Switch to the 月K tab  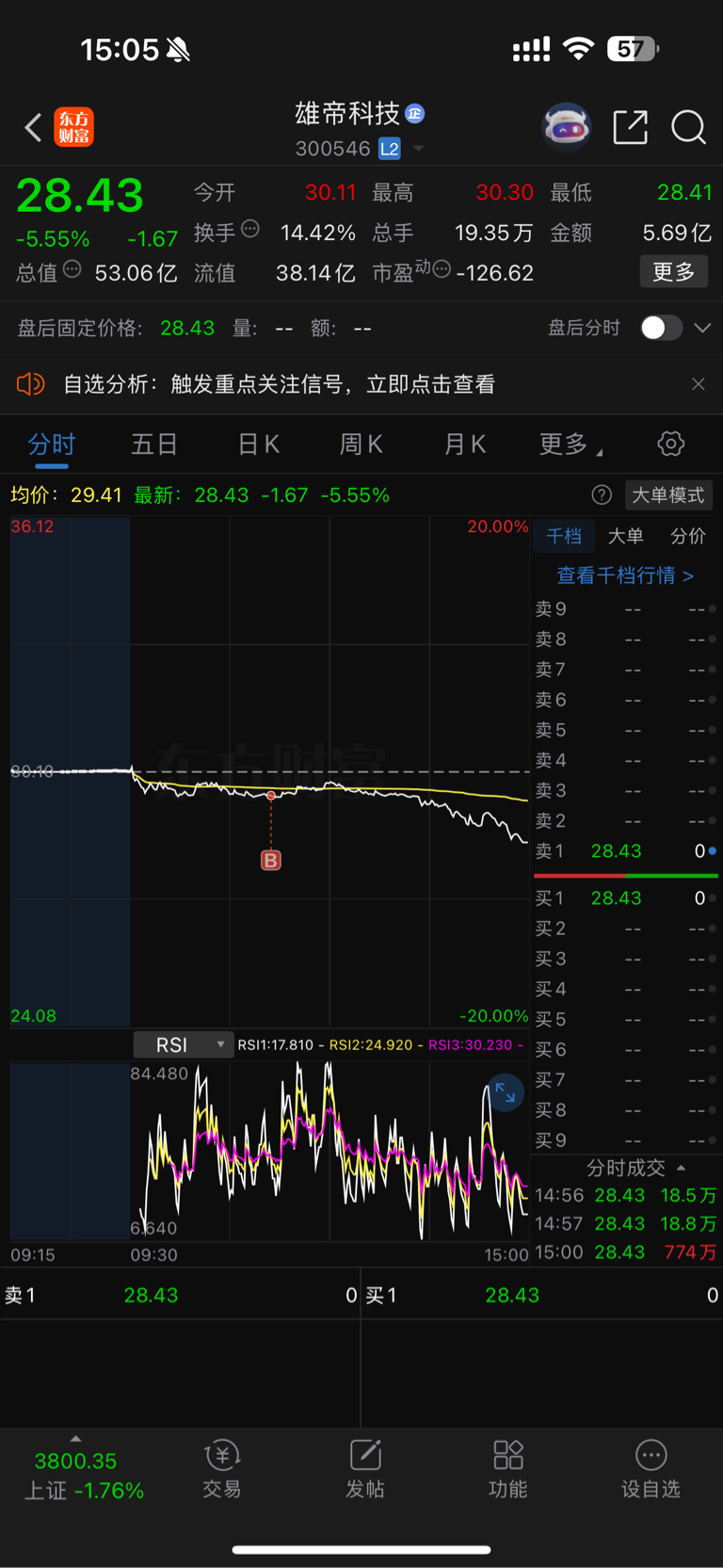[465, 444]
